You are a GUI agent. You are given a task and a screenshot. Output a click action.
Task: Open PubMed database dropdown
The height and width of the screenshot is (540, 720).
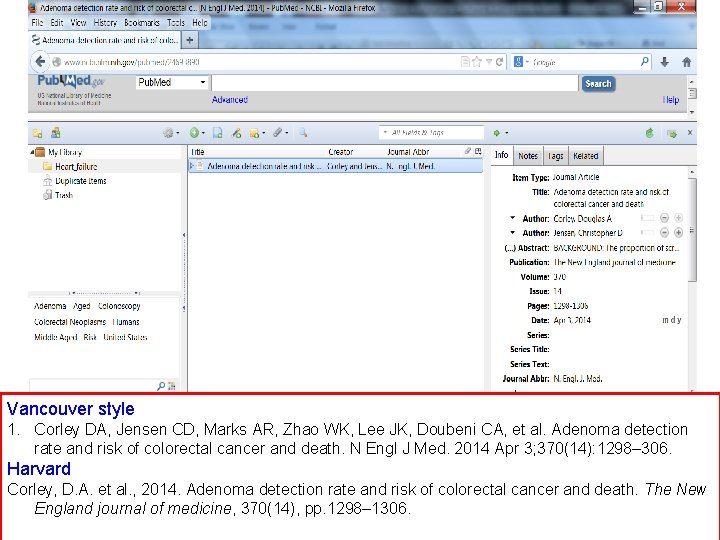click(173, 82)
